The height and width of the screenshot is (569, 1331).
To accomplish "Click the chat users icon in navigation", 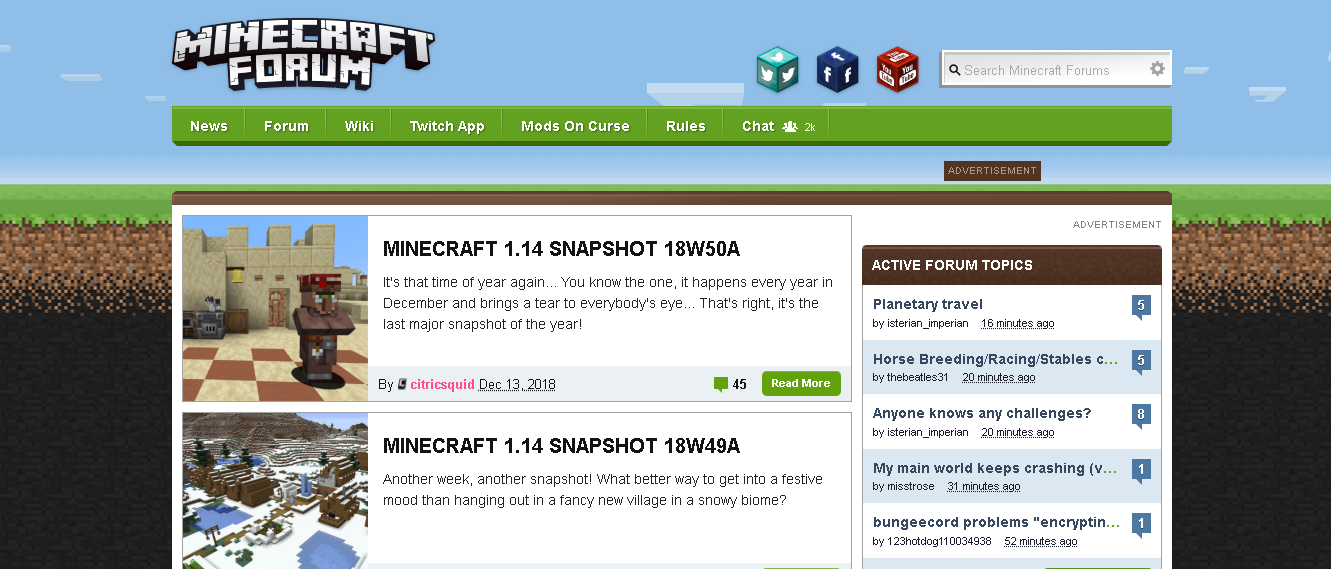I will [x=790, y=127].
